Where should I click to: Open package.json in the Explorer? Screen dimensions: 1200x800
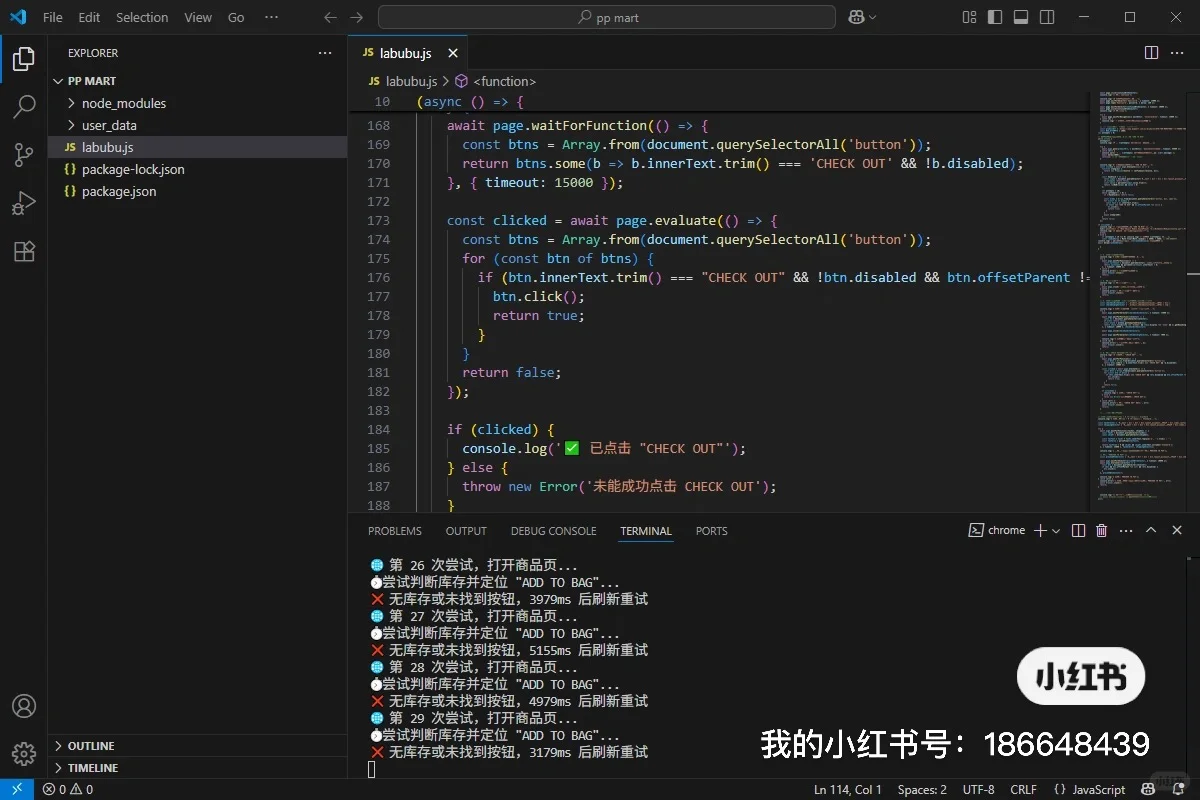point(198,191)
